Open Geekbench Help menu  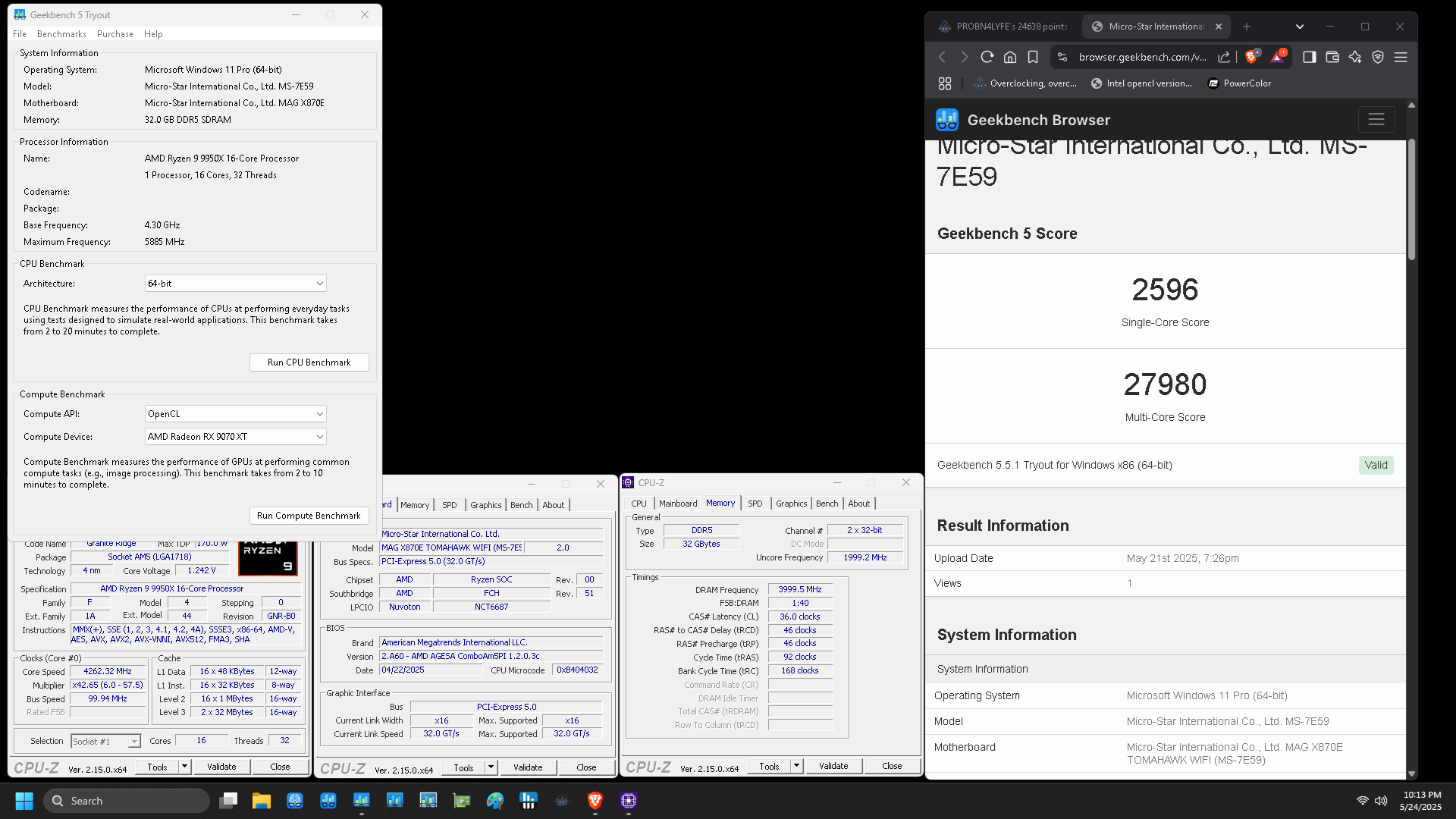[x=153, y=34]
